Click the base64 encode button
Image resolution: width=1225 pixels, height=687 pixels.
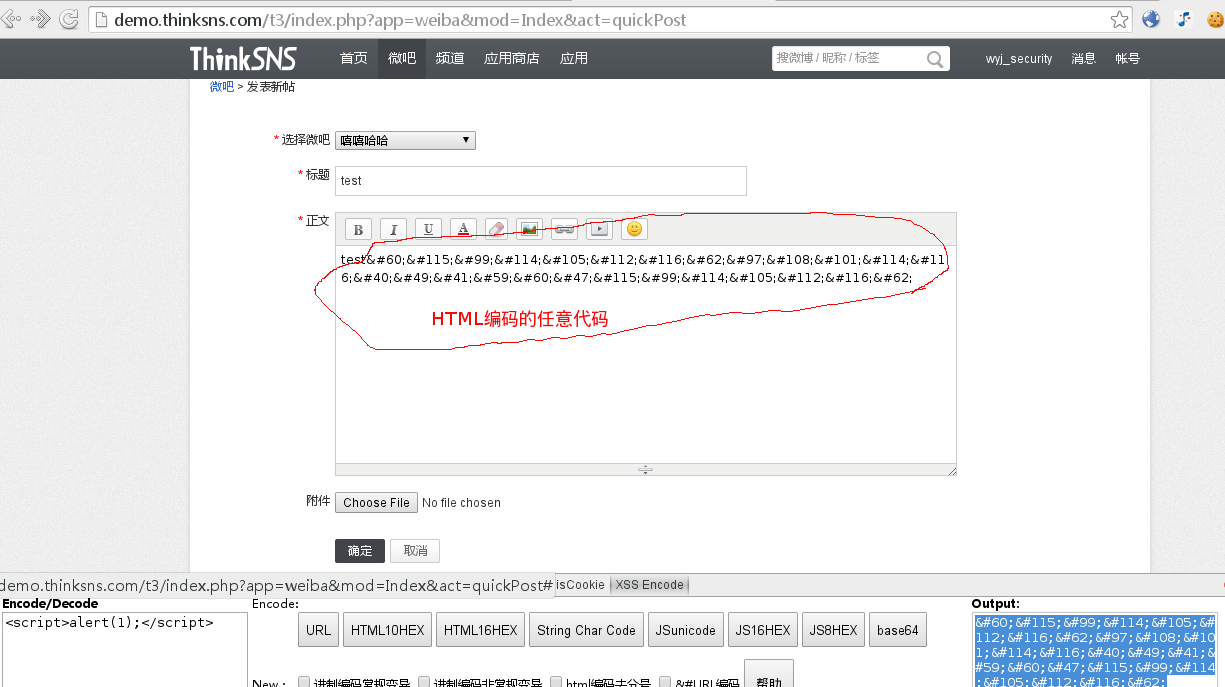point(897,630)
